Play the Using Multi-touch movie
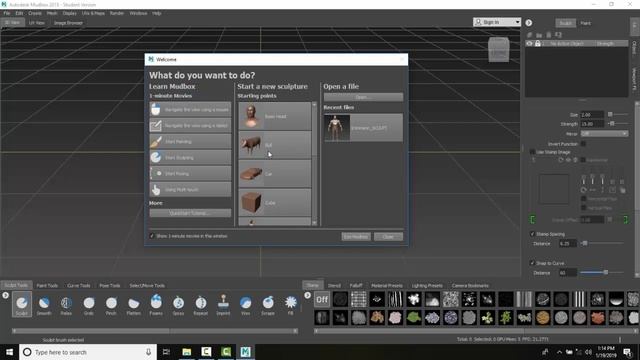Screen dimensions: 640x360 pos(190,189)
